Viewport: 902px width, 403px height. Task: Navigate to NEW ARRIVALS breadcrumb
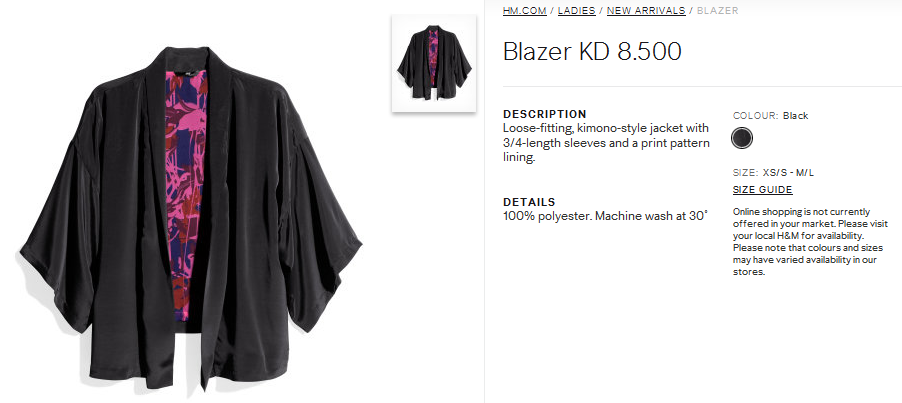[x=646, y=10]
